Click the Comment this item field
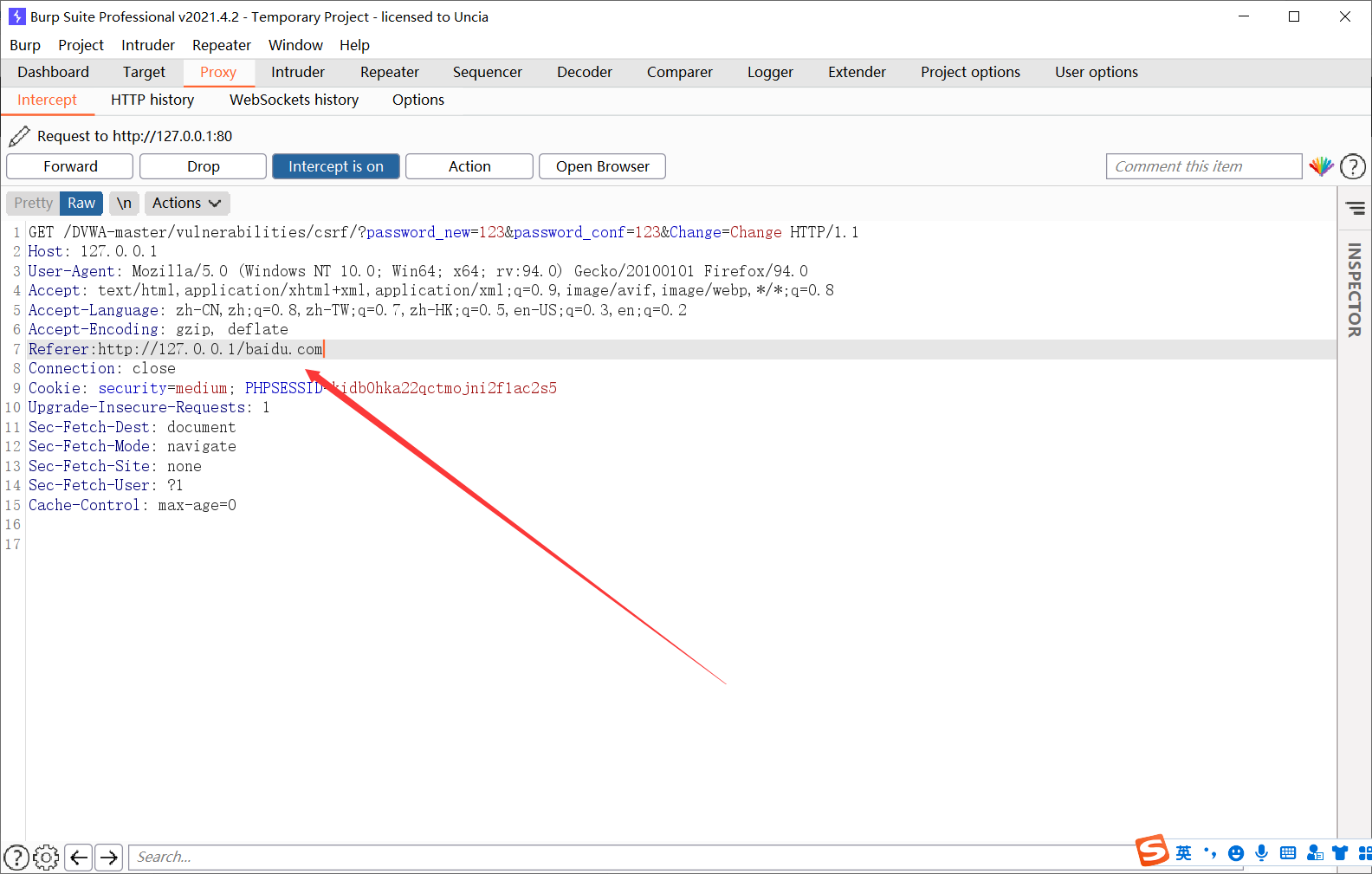 (x=1204, y=166)
